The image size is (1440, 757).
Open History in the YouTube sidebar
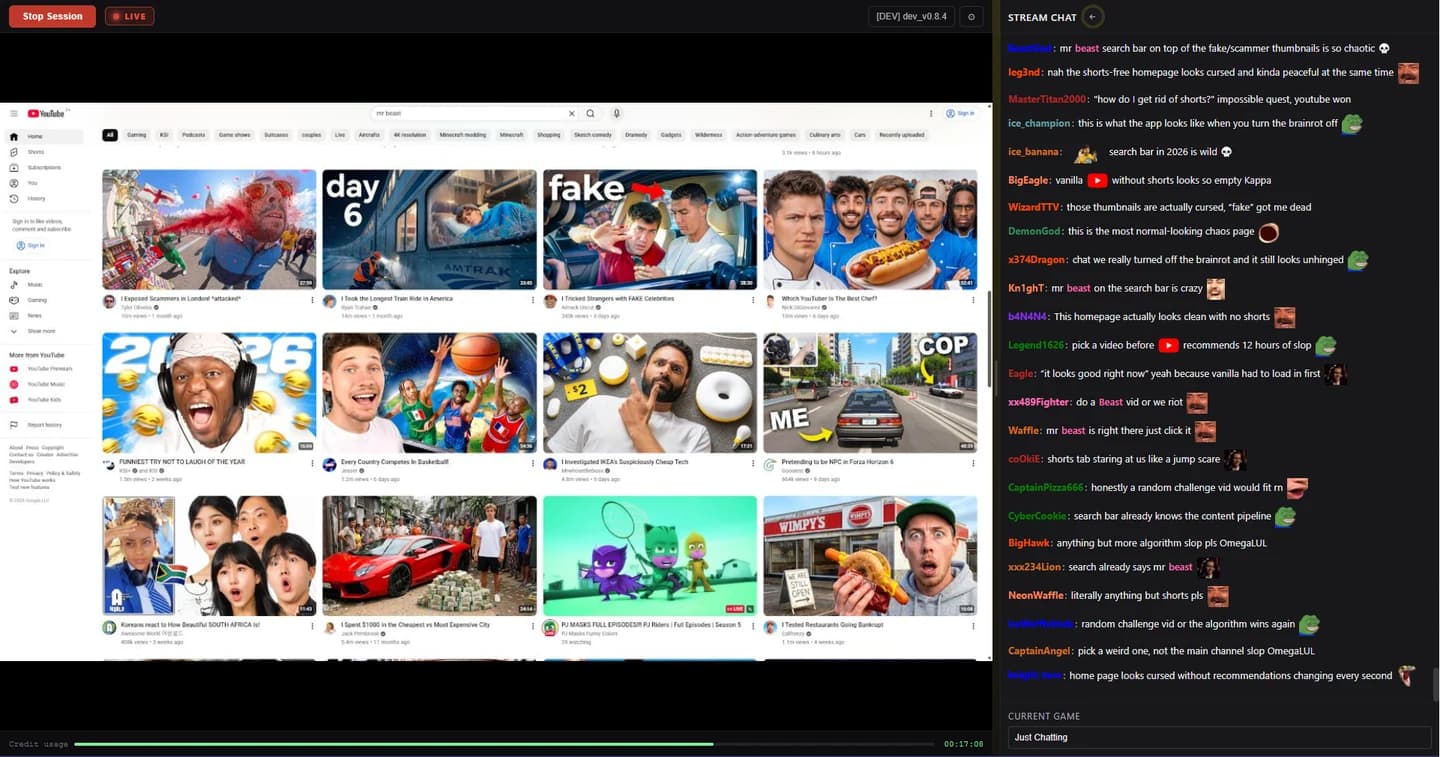coord(36,199)
